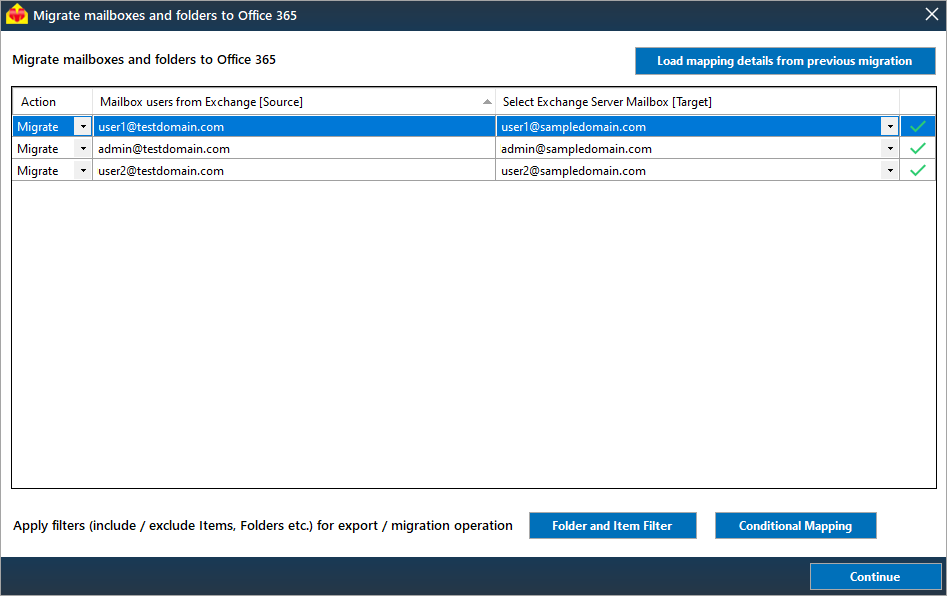Expand target mailbox dropdown for user2@sampledomain.com
This screenshot has width=947, height=596.
coord(889,171)
